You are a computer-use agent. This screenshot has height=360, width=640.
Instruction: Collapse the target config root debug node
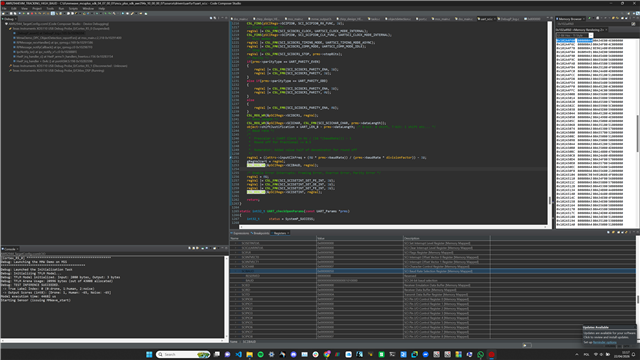click(6, 24)
